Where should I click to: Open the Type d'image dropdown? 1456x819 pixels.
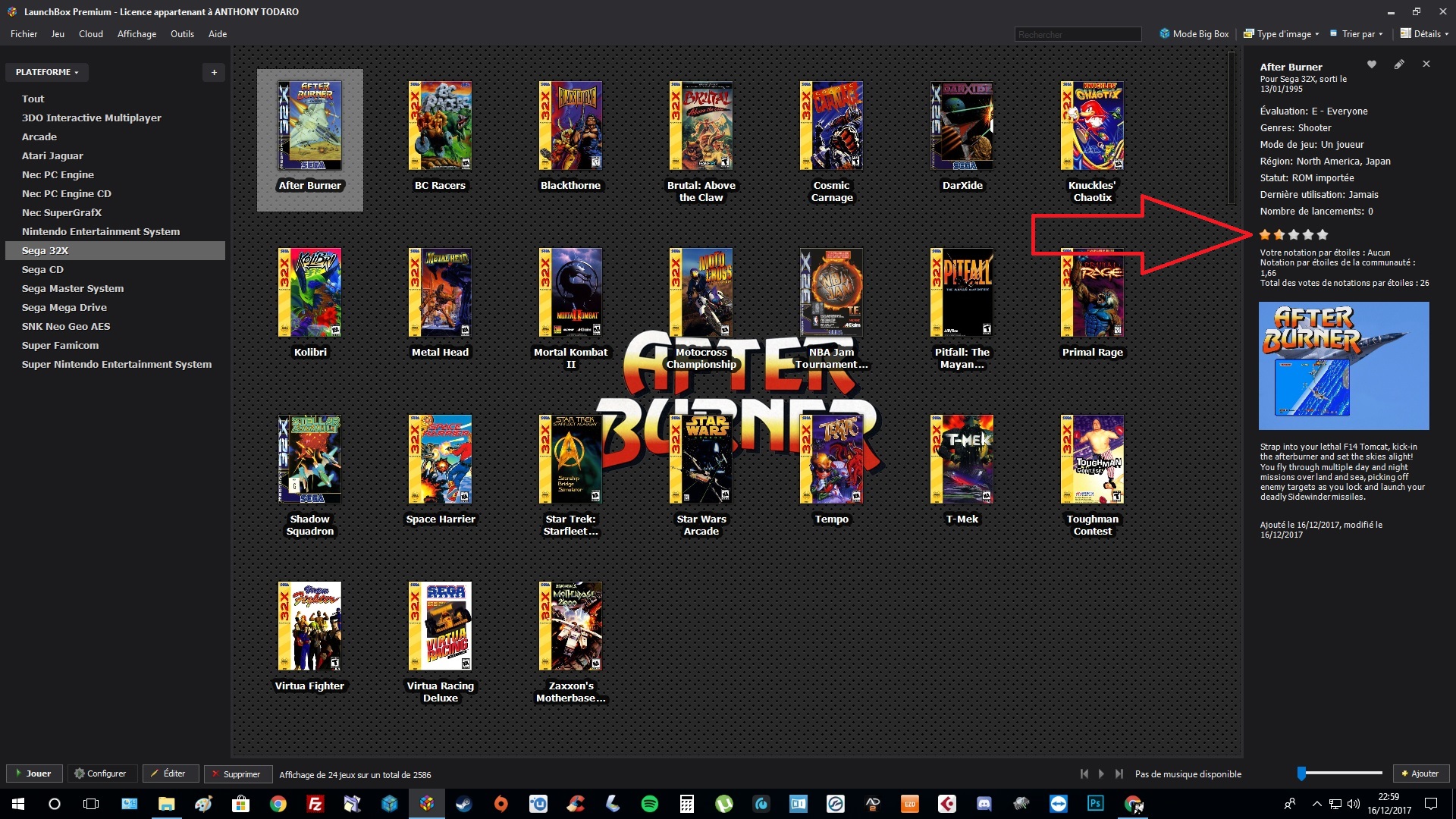(1282, 34)
